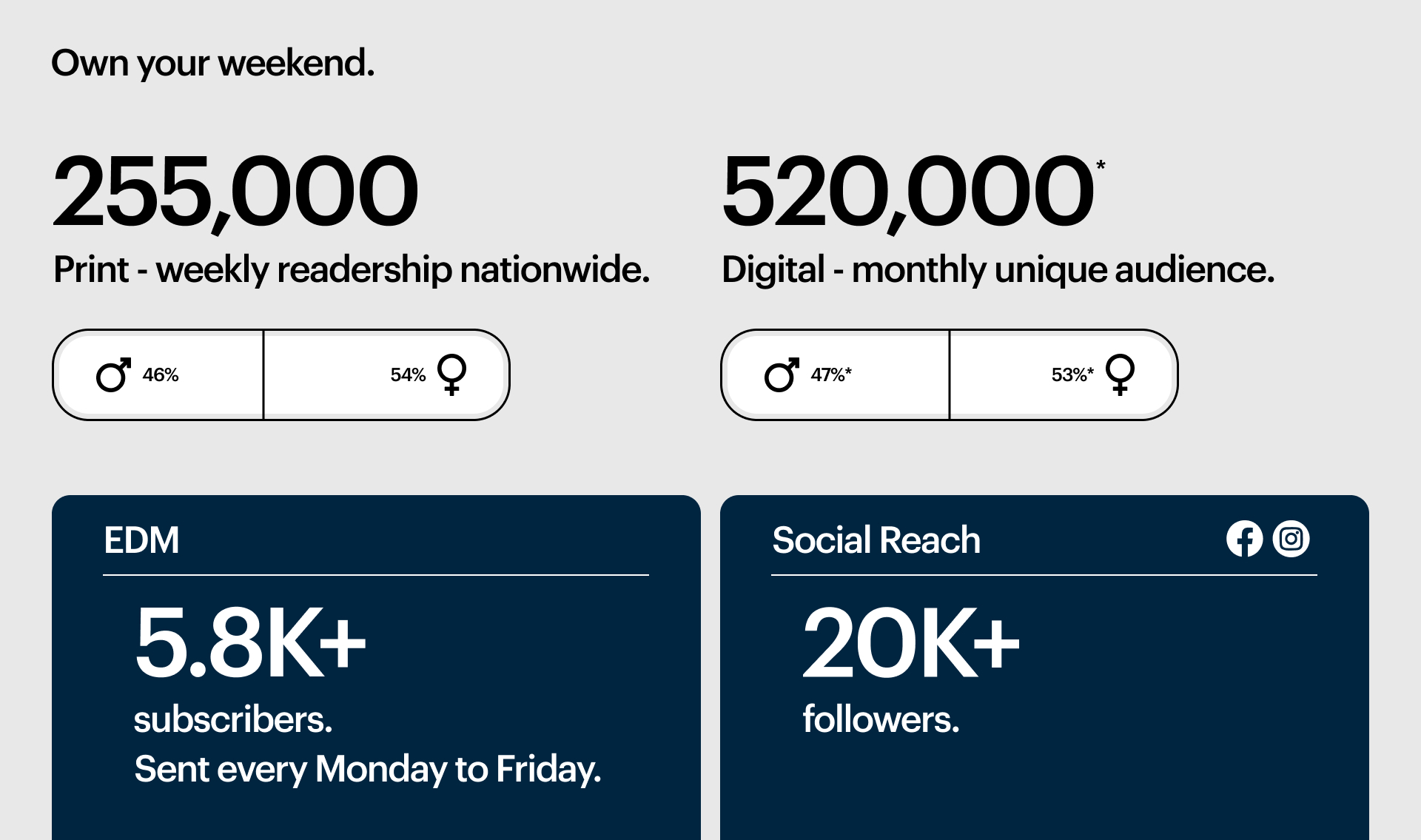This screenshot has width=1421, height=840.
Task: Click the 20K+ followers figure
Action: [x=911, y=642]
